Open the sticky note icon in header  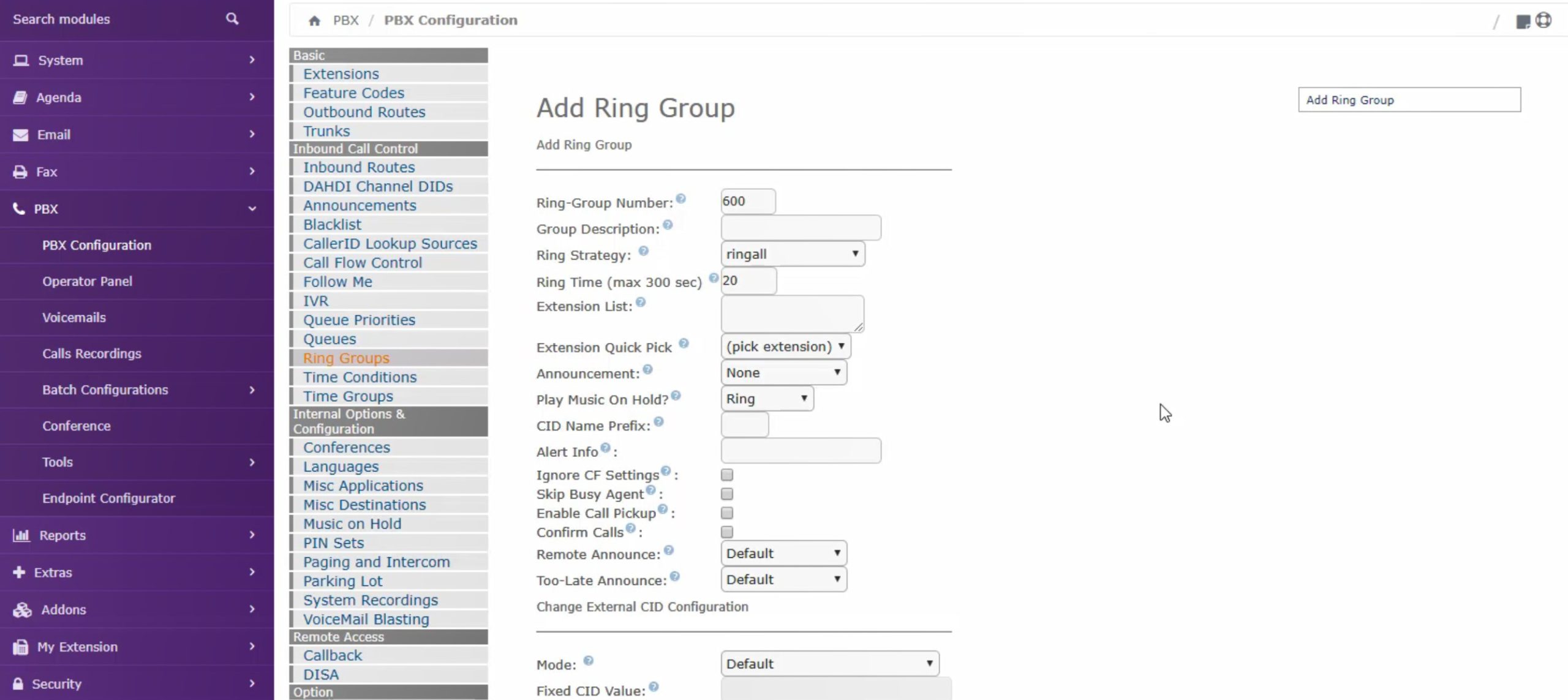pyautogui.click(x=1523, y=21)
